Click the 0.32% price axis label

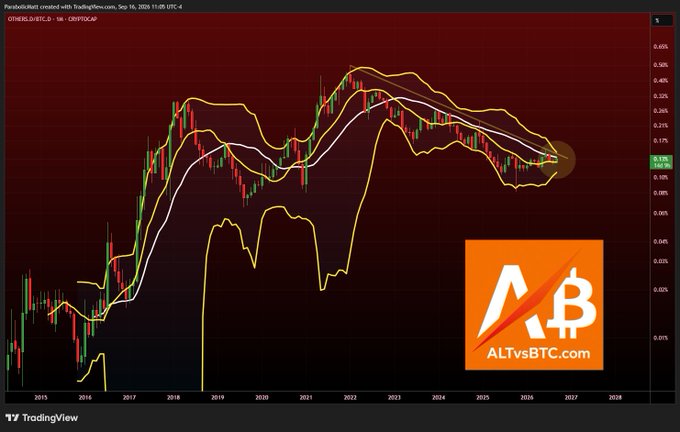pos(661,96)
